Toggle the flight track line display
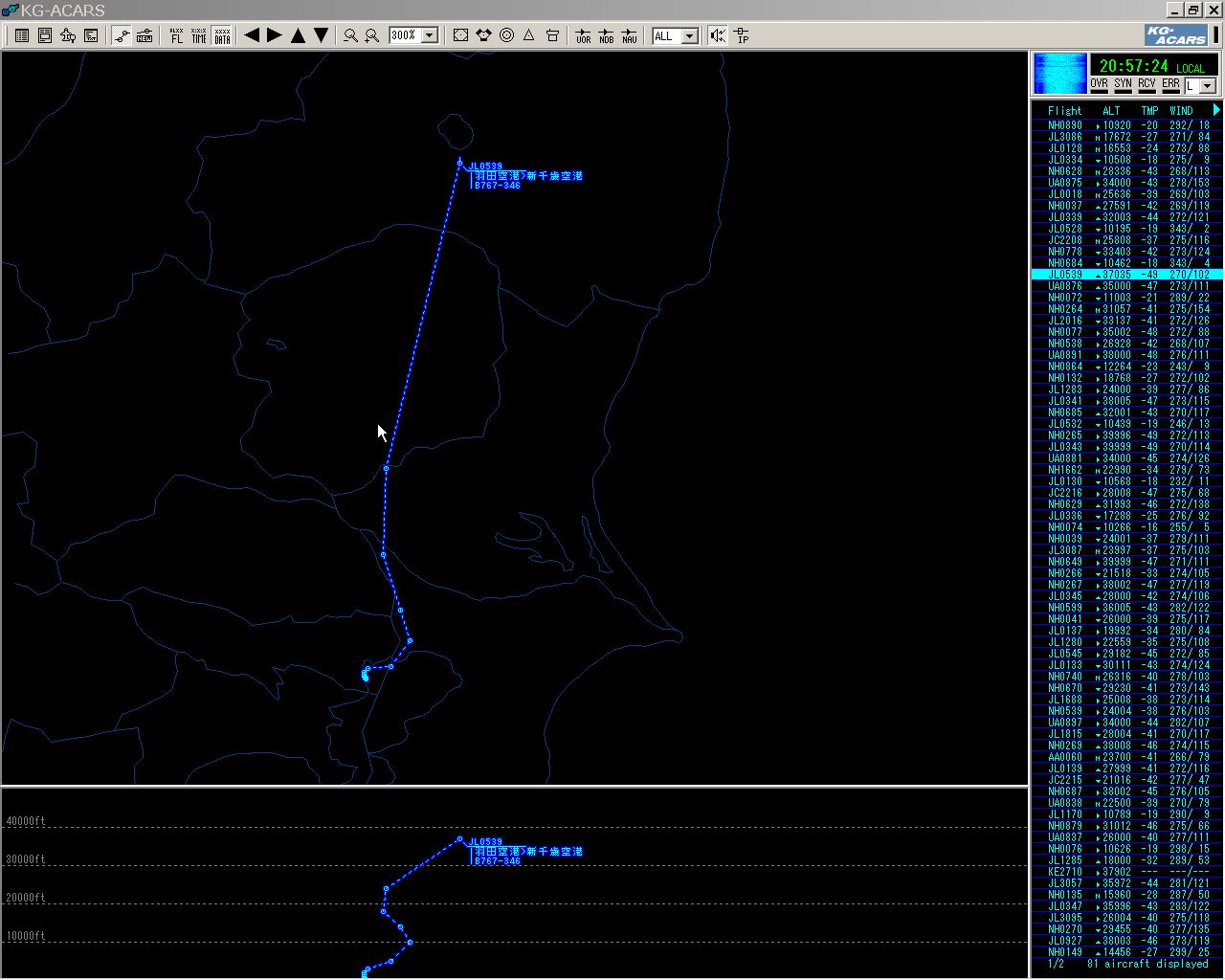 point(122,35)
